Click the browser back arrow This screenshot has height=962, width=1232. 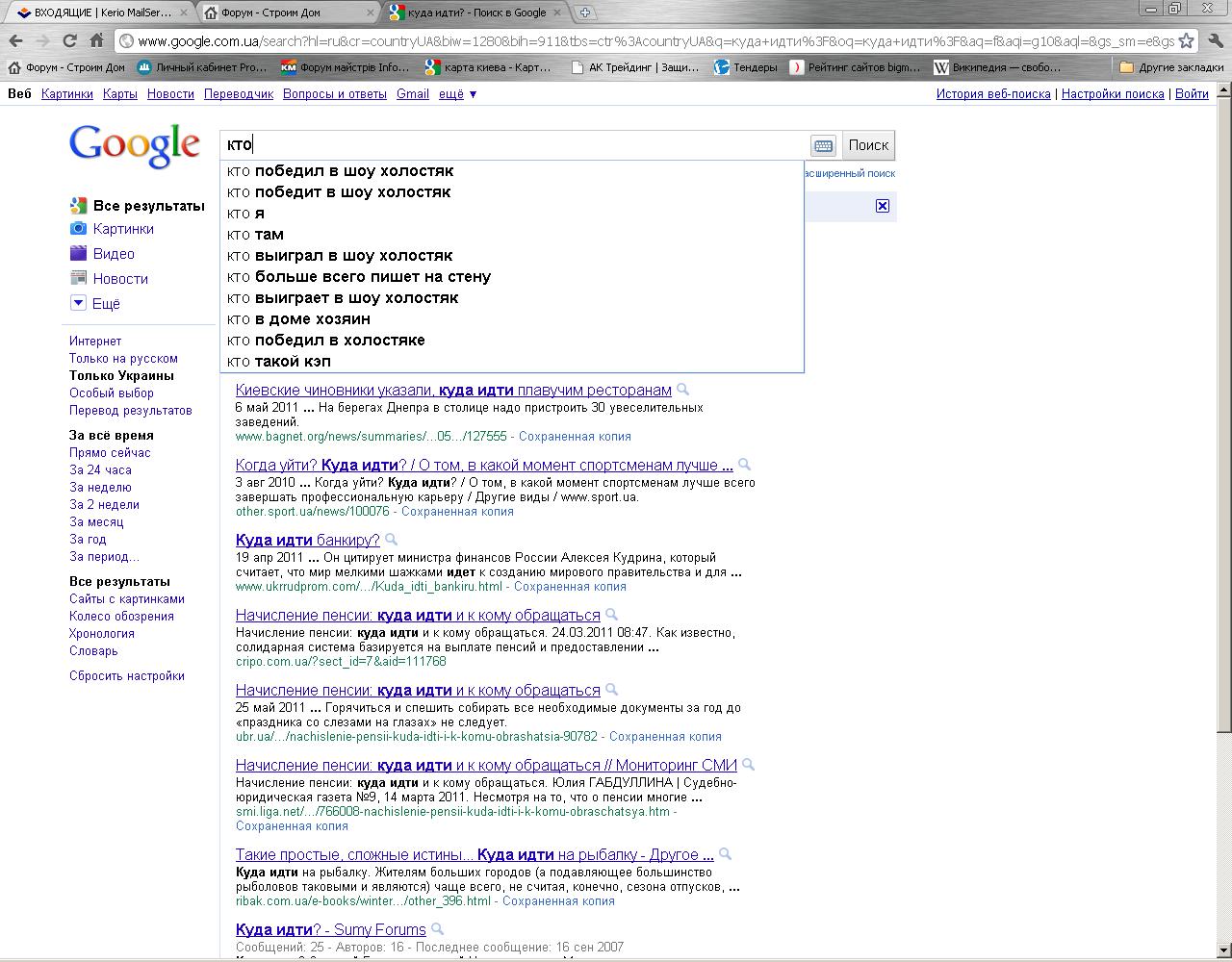[15, 40]
